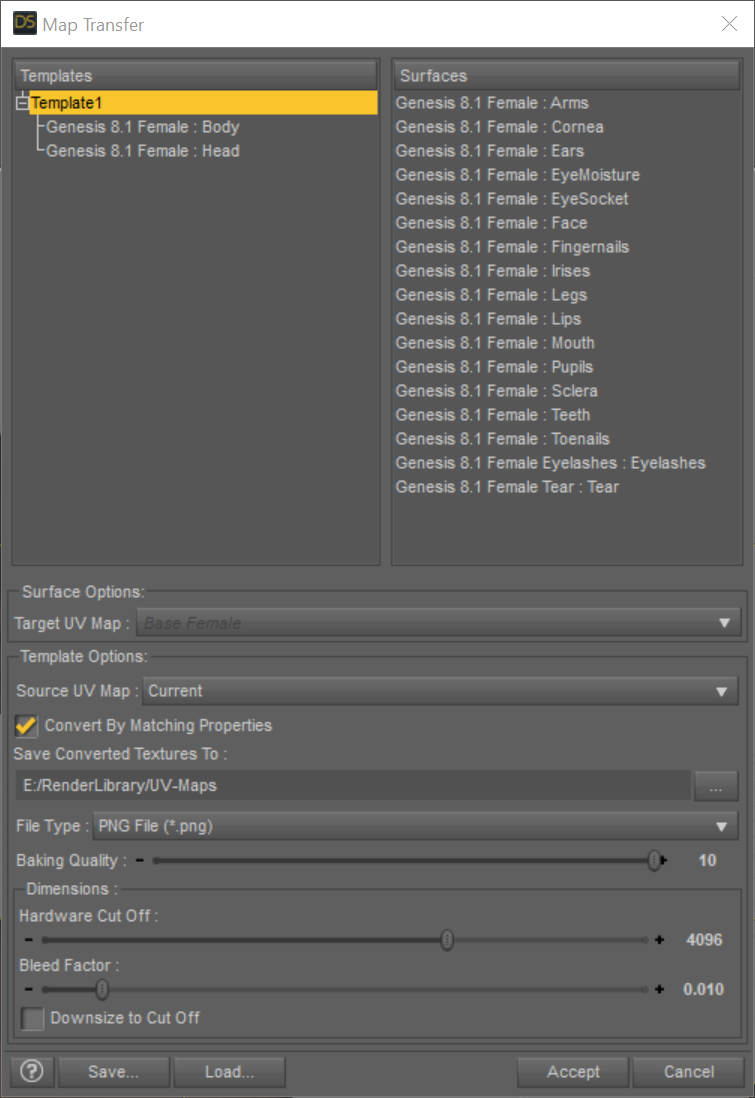
Task: Collapse the Template1 tree node
Action: click(x=22, y=104)
